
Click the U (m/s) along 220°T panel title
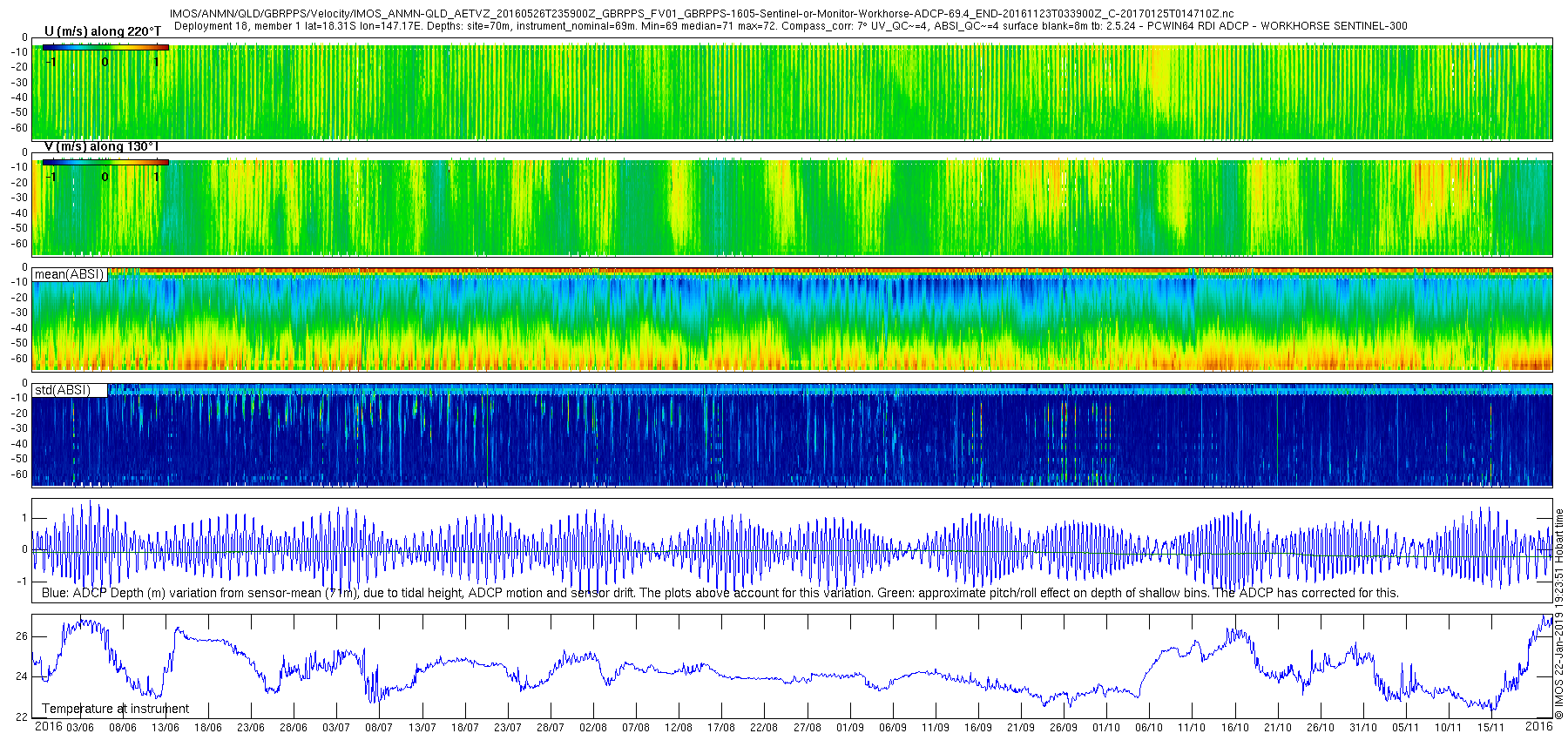tap(103, 31)
